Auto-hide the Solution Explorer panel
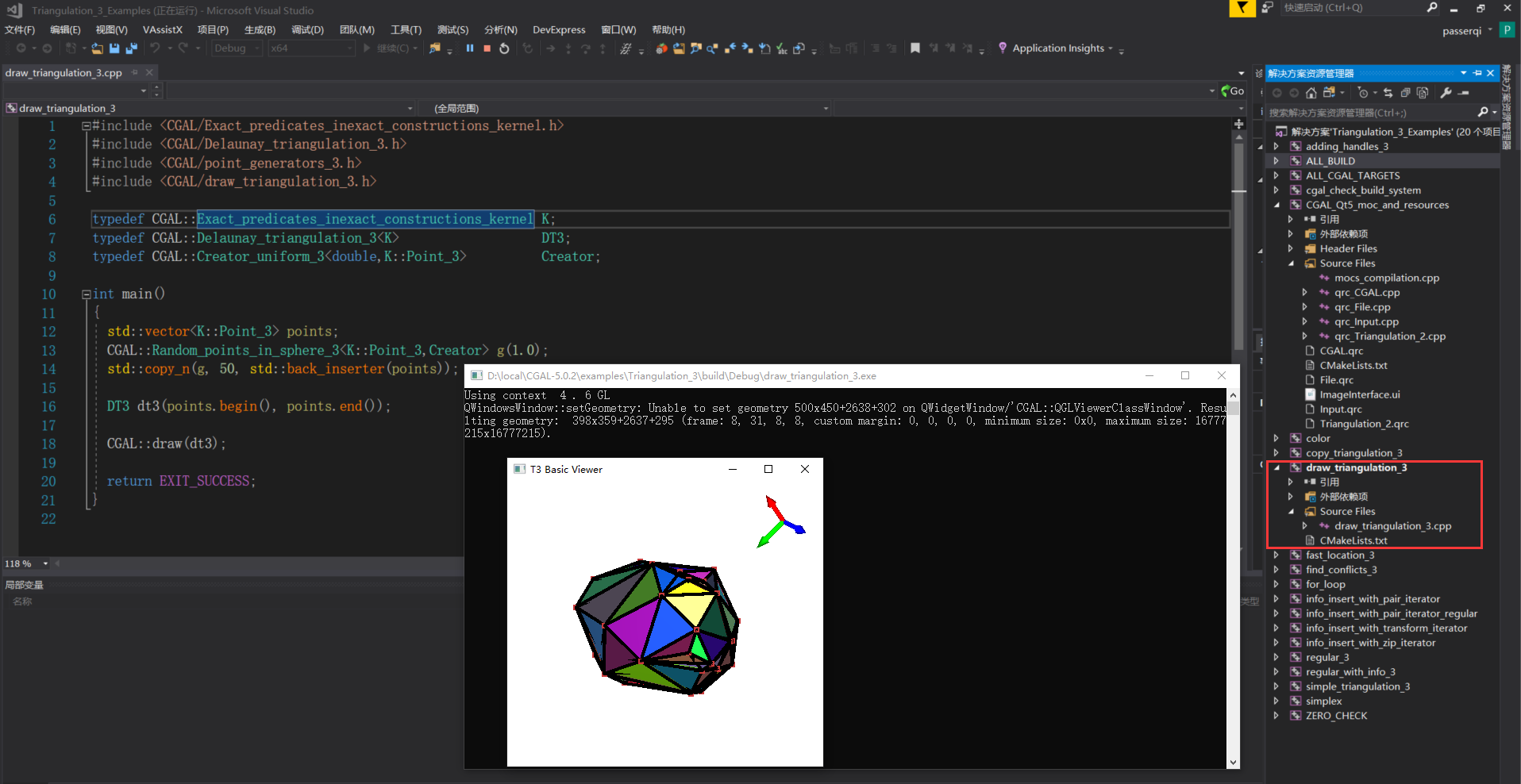Screen dimensions: 1521x784 pos(1477,73)
